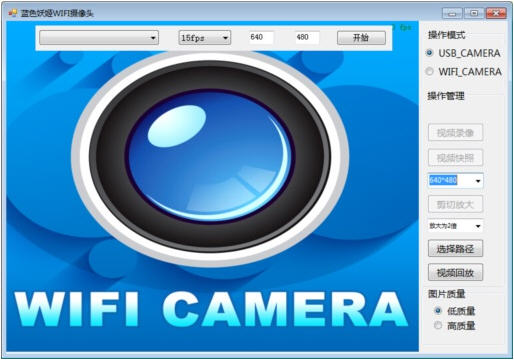This screenshot has height=360, width=514.
Task: Click the 图片质量 label
Action: point(446,293)
